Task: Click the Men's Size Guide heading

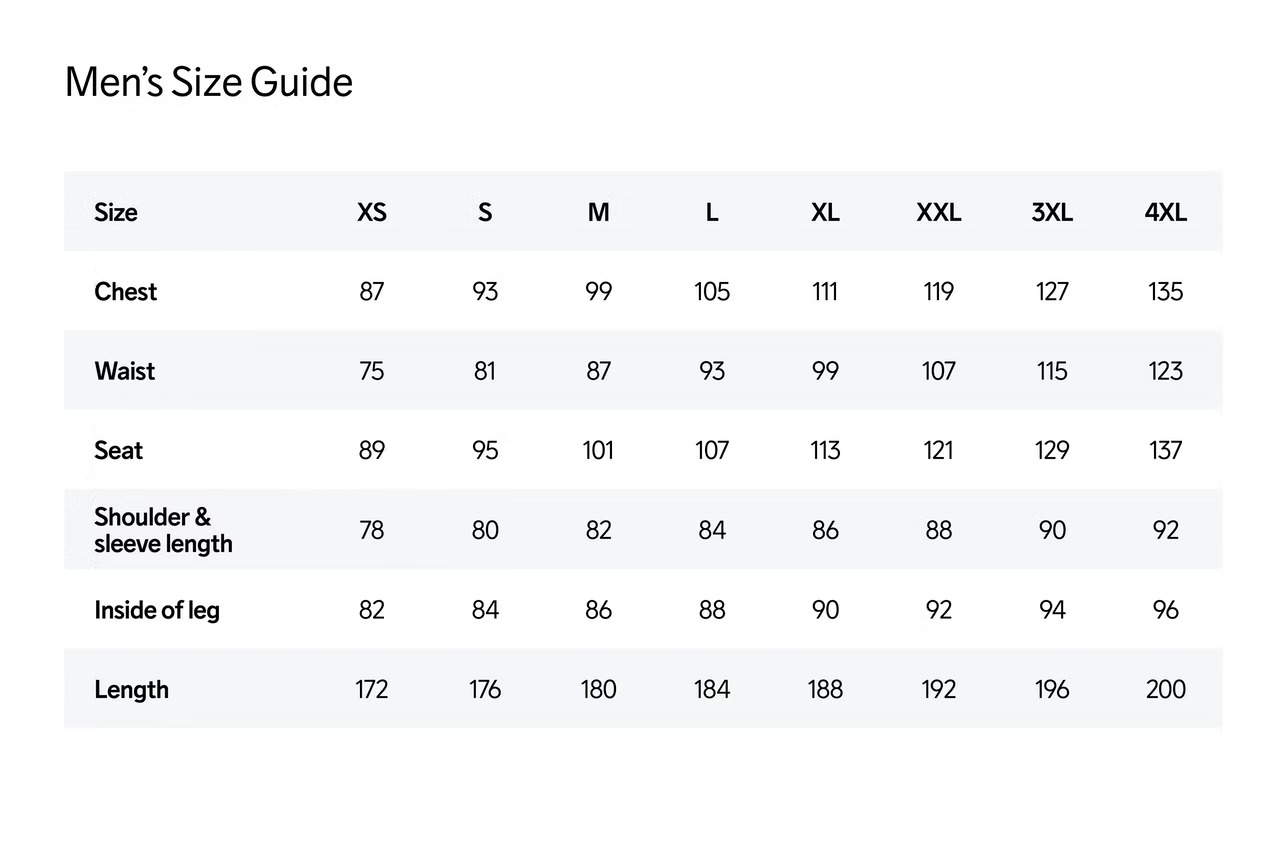Action: (208, 82)
